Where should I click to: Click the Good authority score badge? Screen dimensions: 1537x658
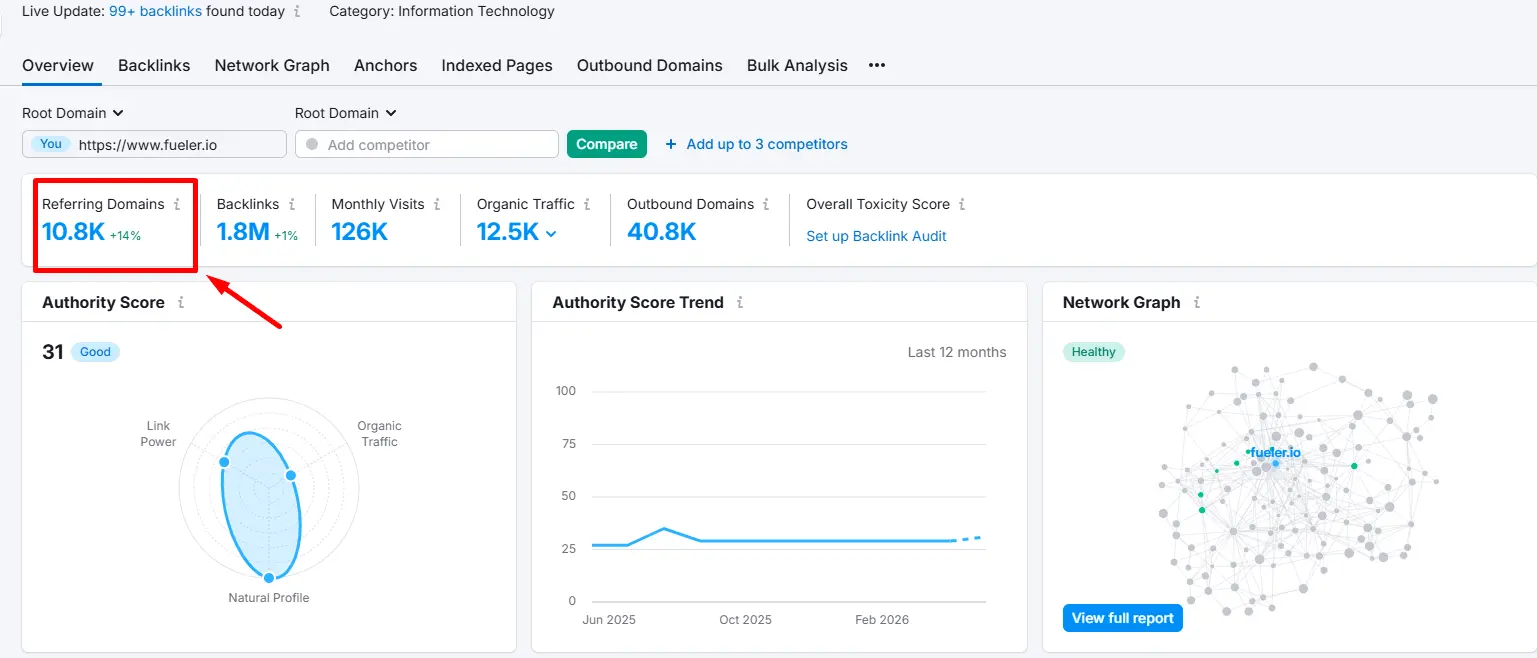pyautogui.click(x=95, y=352)
